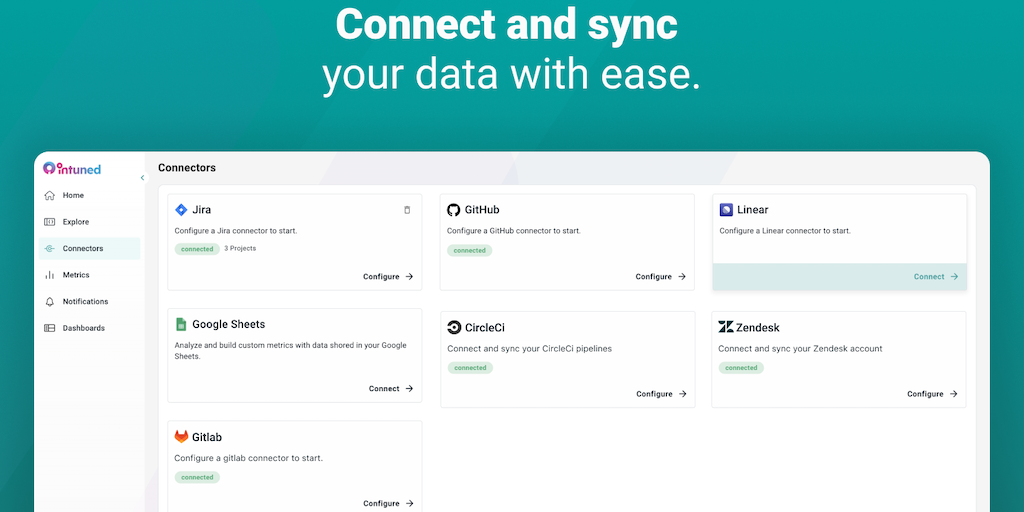
Task: Click the arrow on Google Sheets' Connect
Action: tap(409, 389)
